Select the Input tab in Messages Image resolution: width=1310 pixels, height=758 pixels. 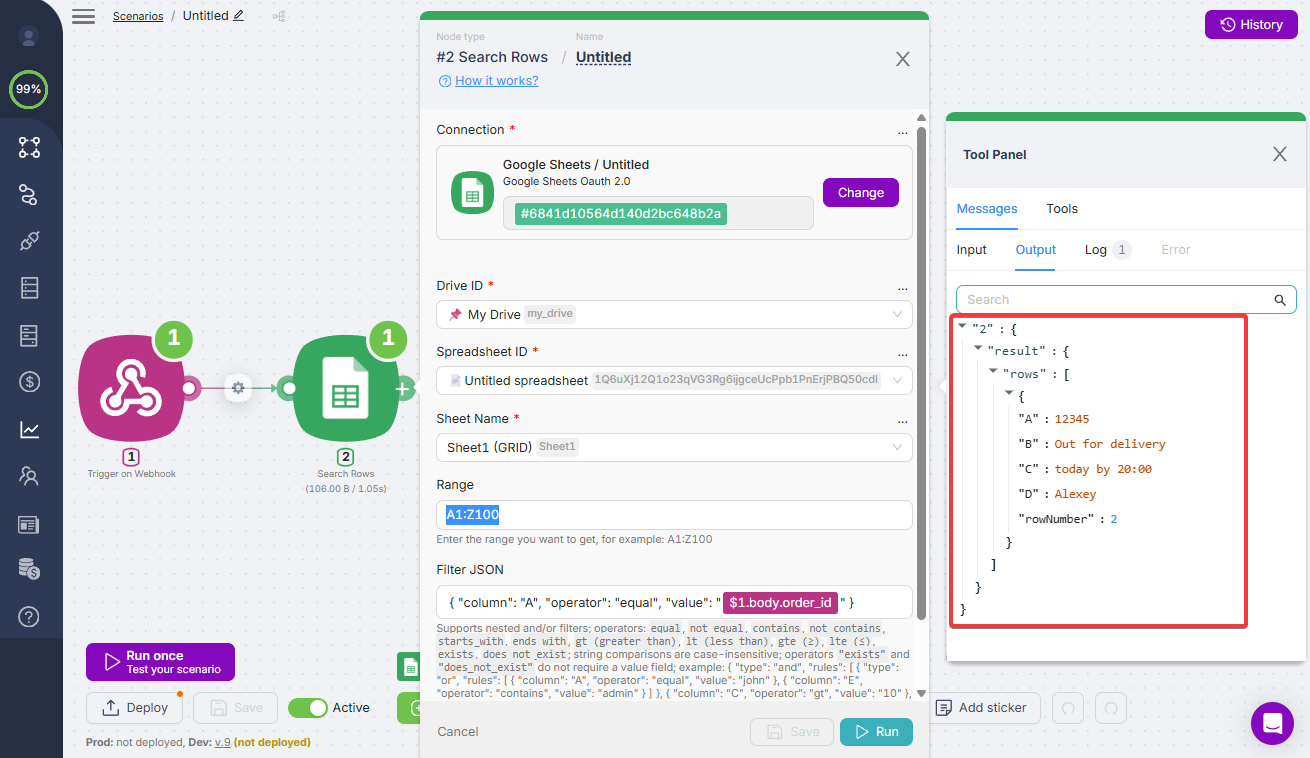tap(971, 250)
